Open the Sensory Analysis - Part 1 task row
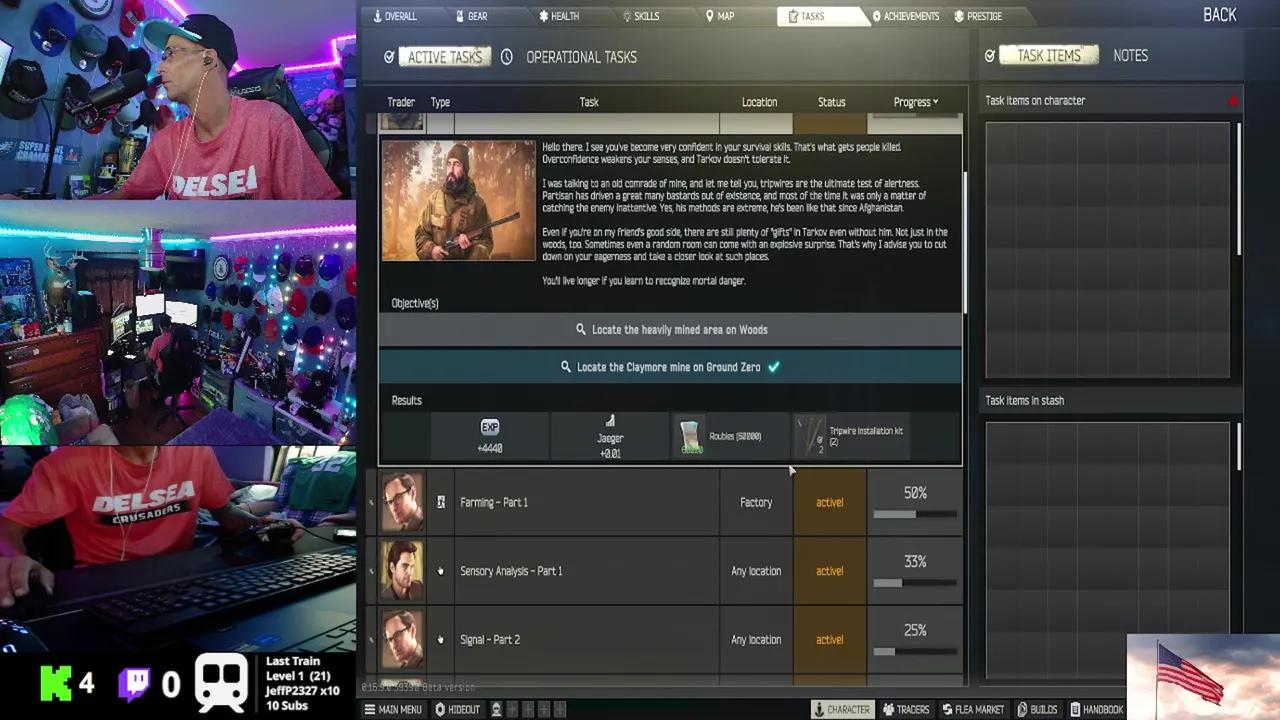Image resolution: width=1280 pixels, height=720 pixels. pyautogui.click(x=670, y=571)
